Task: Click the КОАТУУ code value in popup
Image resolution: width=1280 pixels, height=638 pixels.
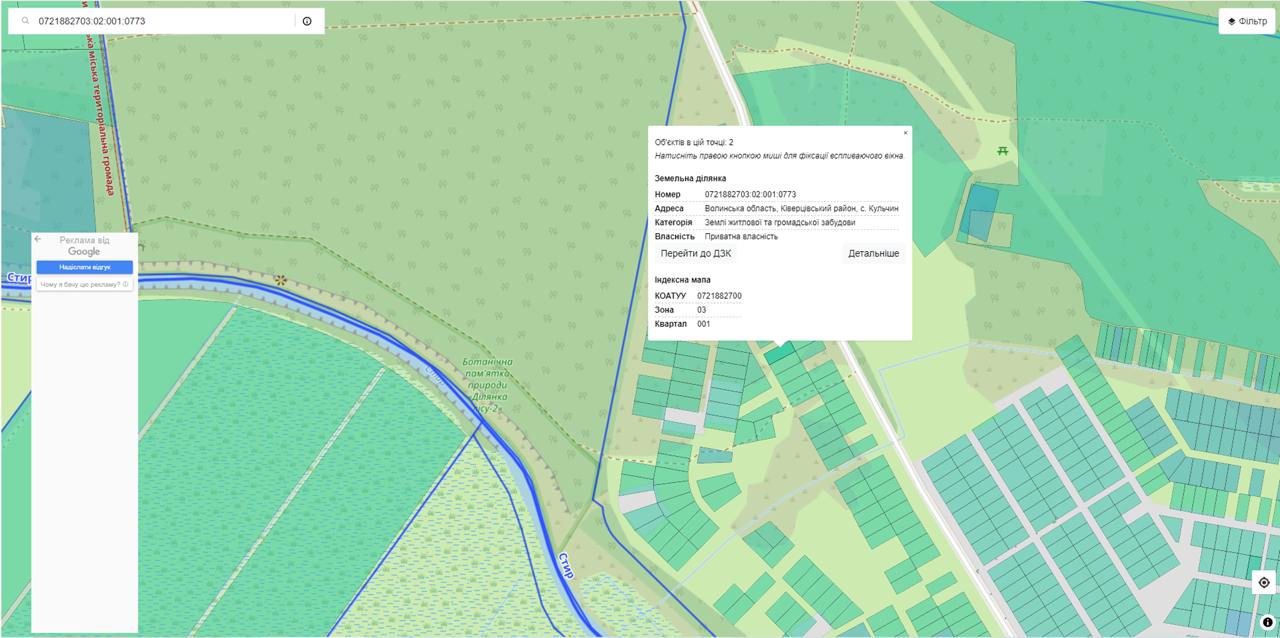Action: click(719, 296)
